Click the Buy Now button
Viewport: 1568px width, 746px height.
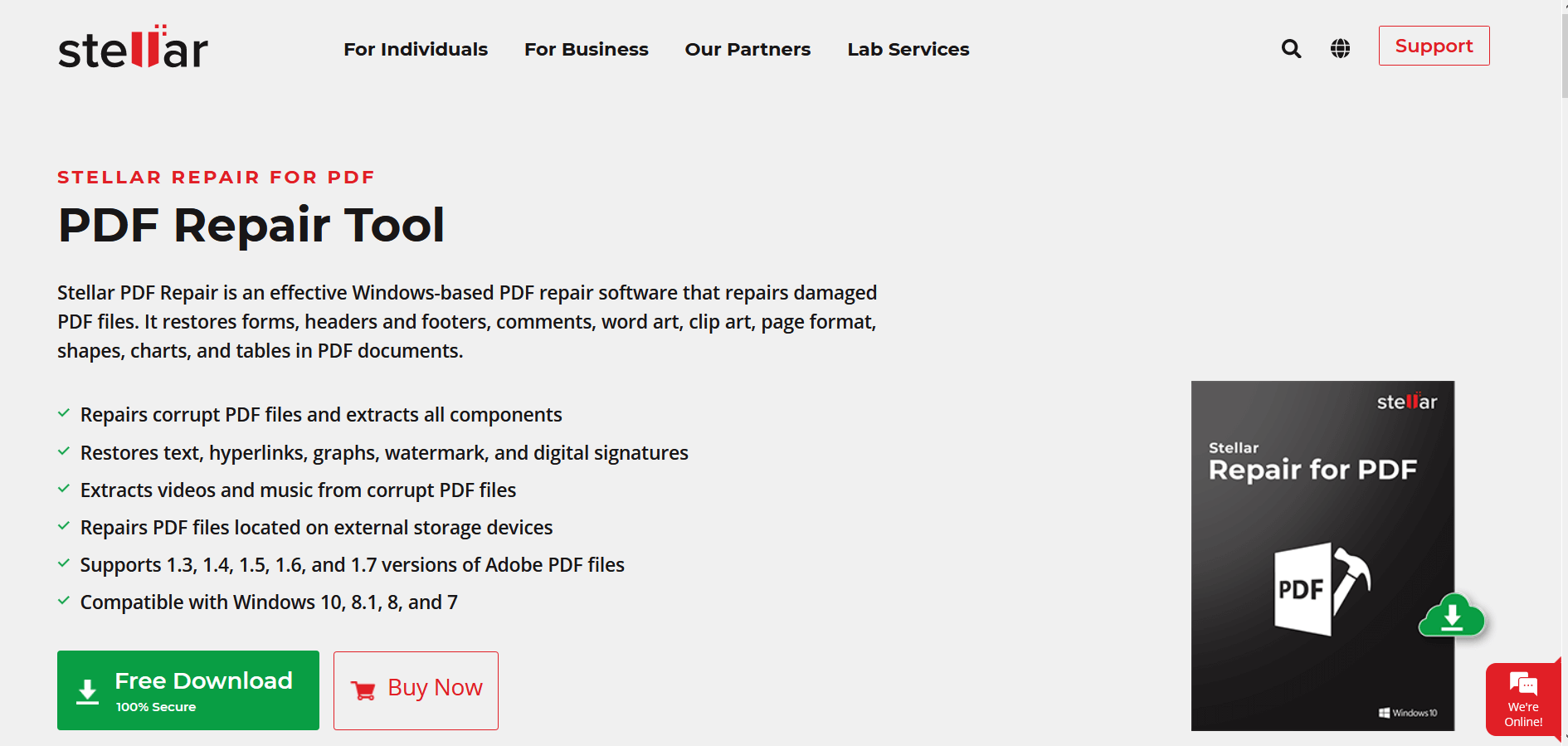415,689
